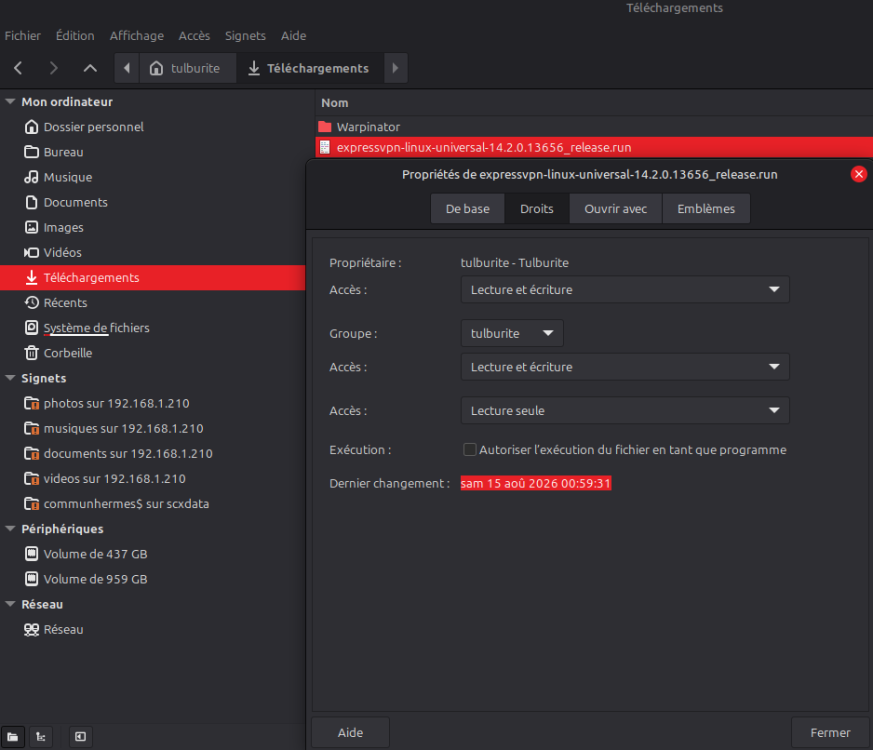The width and height of the screenshot is (873, 750).
Task: Click the path bar left scroll arrow
Action: point(127,68)
